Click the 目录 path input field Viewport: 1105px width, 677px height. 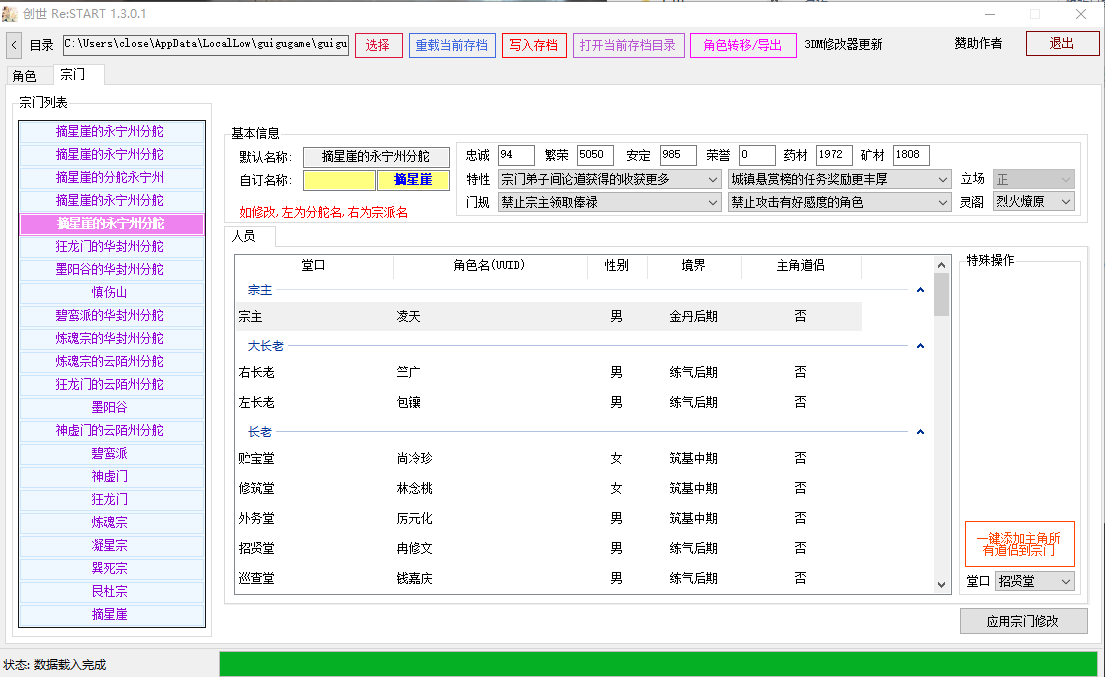[206, 45]
